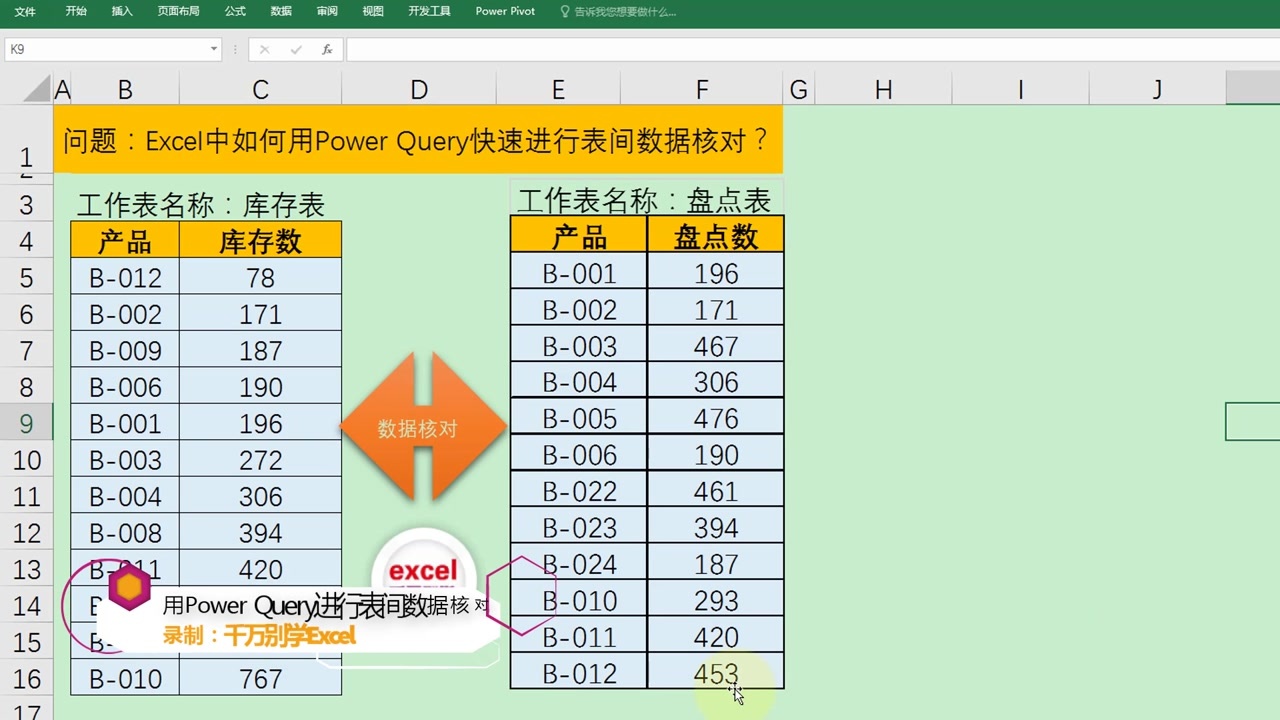
Task: Select row 16 header
Action: tap(26, 679)
